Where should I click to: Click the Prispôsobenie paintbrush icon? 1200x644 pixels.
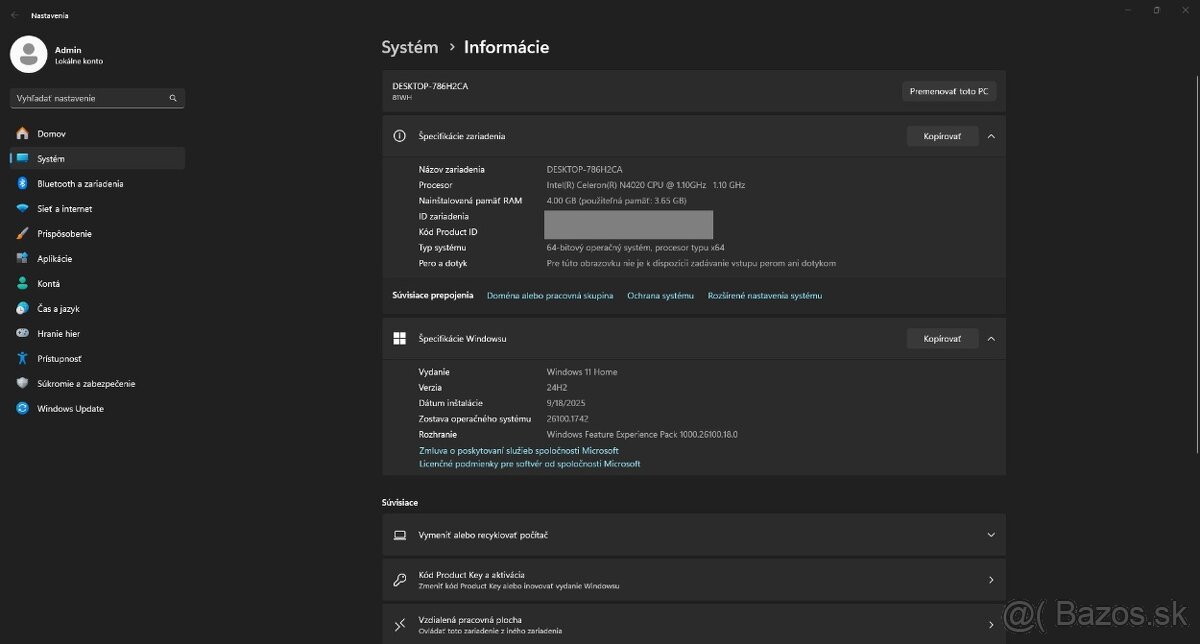pos(22,234)
